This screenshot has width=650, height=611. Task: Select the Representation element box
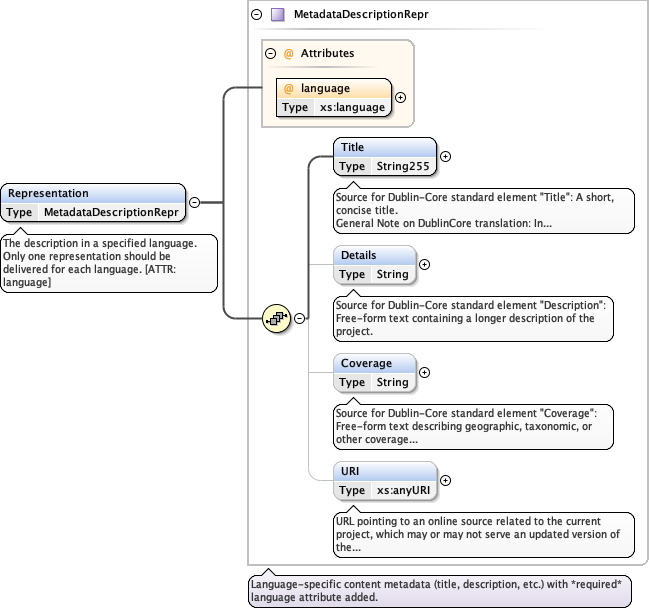(93, 193)
